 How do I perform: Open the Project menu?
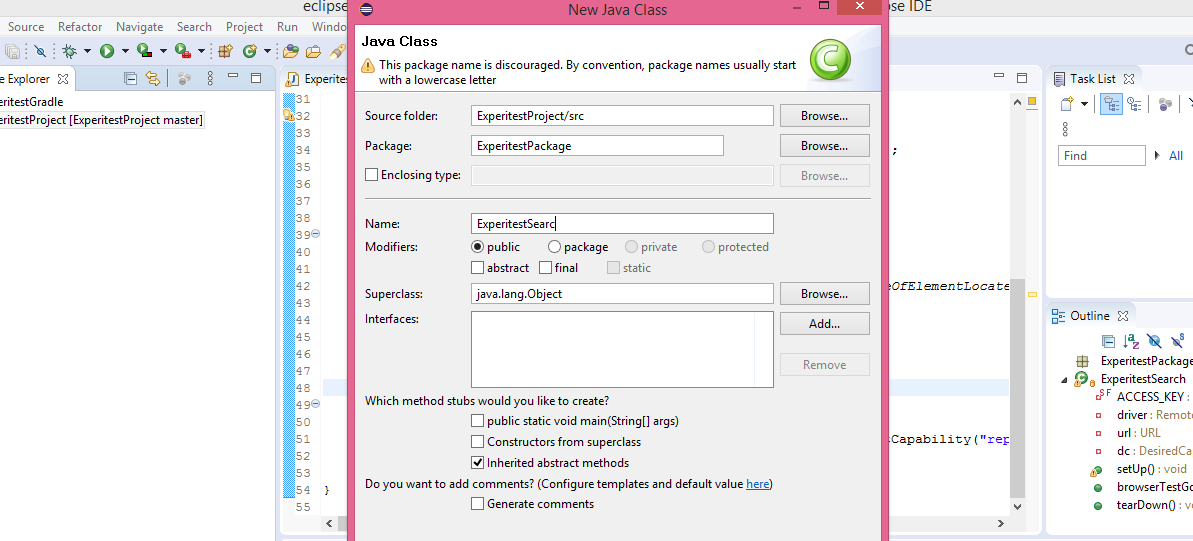tap(244, 27)
